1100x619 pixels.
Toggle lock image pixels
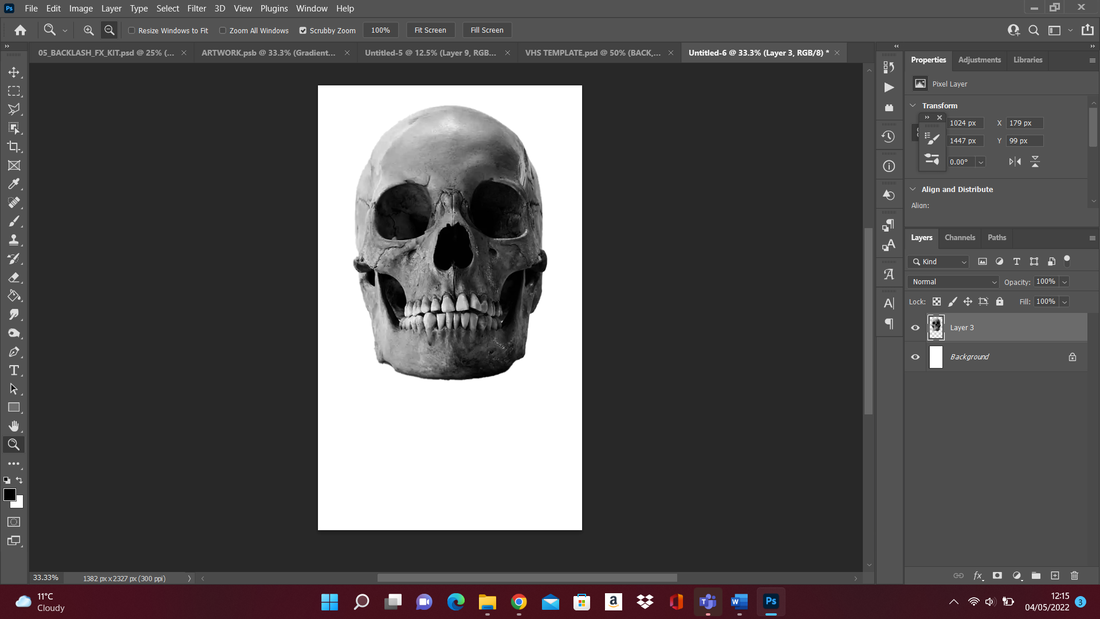tap(953, 302)
